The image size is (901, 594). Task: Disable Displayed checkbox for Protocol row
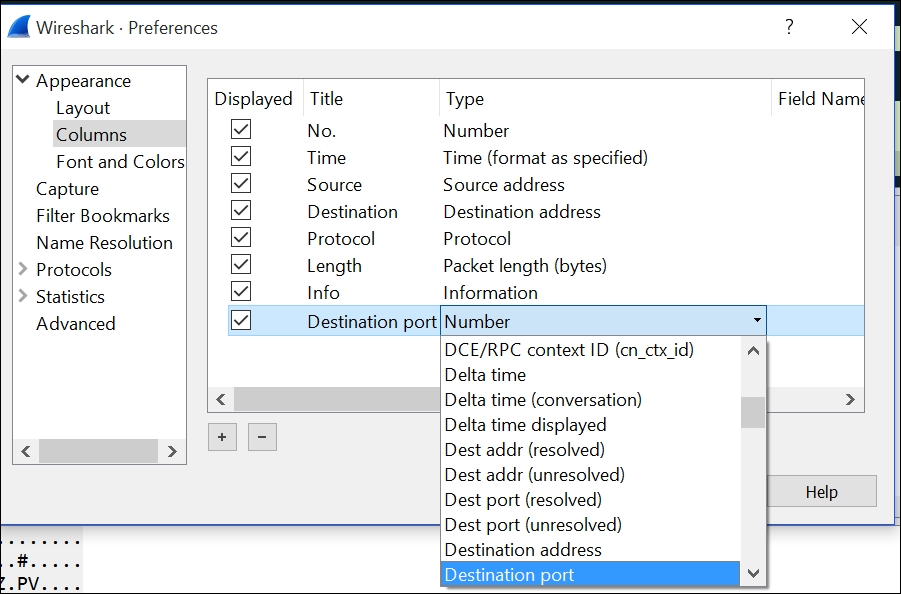(x=241, y=237)
